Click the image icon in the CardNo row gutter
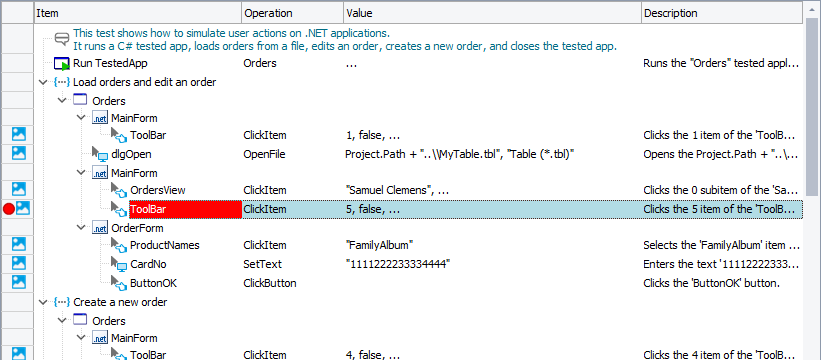 click(18, 263)
